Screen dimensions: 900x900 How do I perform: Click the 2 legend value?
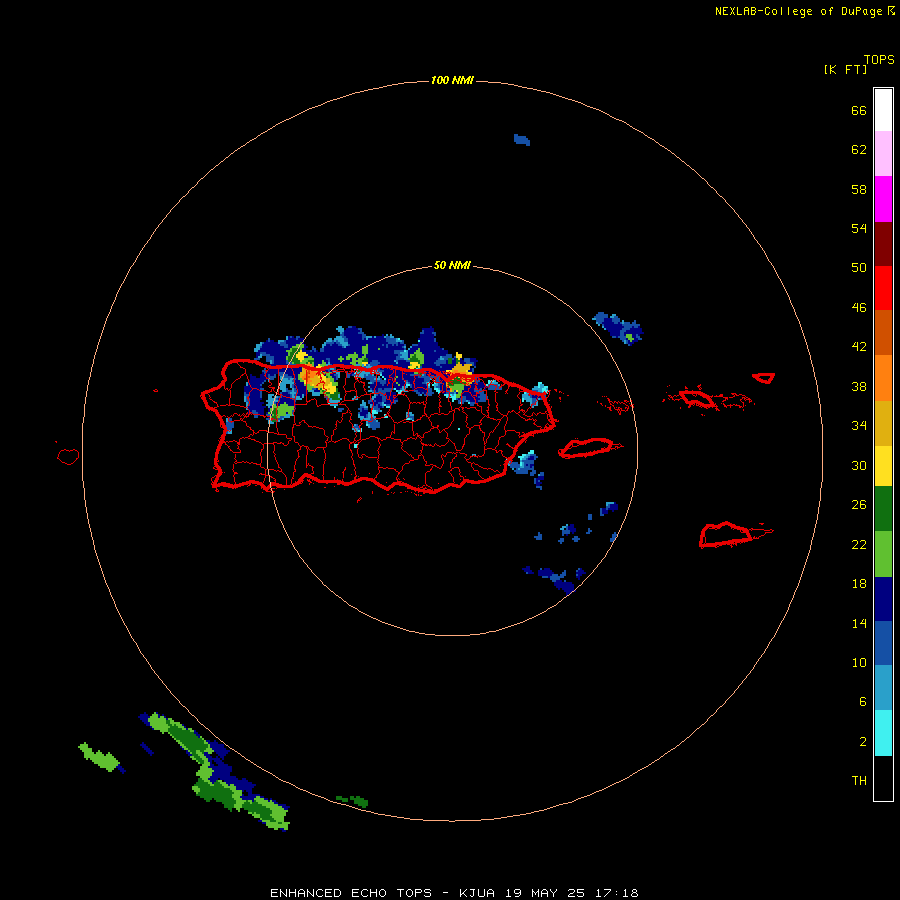(x=862, y=741)
